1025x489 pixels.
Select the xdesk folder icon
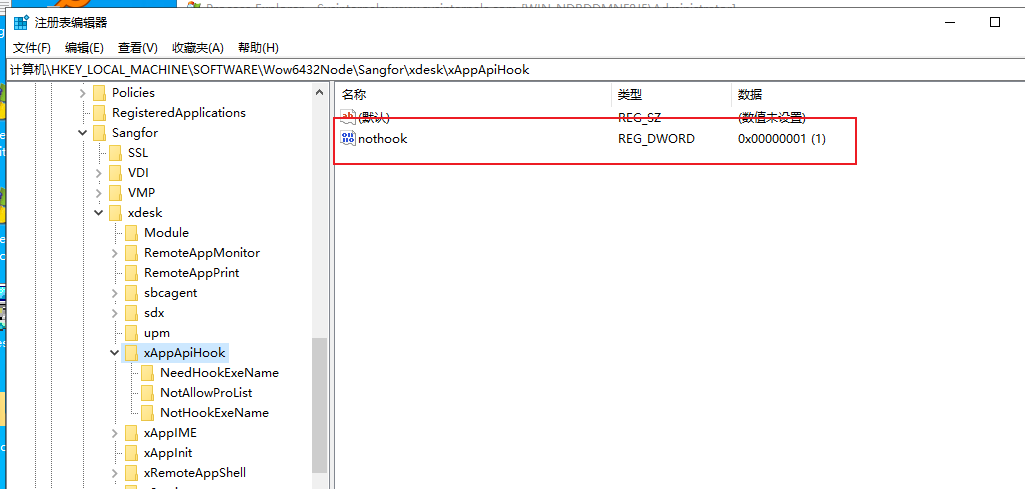pyautogui.click(x=115, y=212)
